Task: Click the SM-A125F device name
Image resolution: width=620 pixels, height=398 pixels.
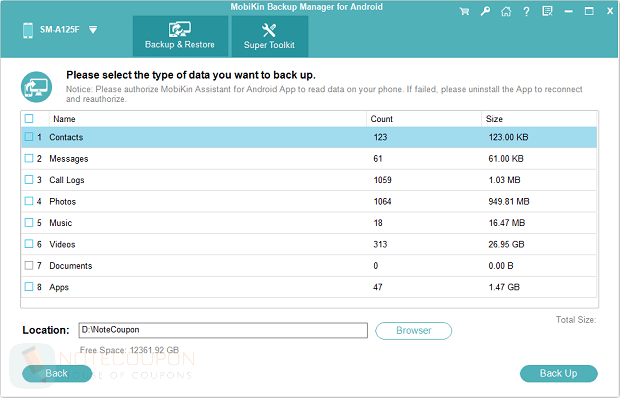Action: point(60,30)
